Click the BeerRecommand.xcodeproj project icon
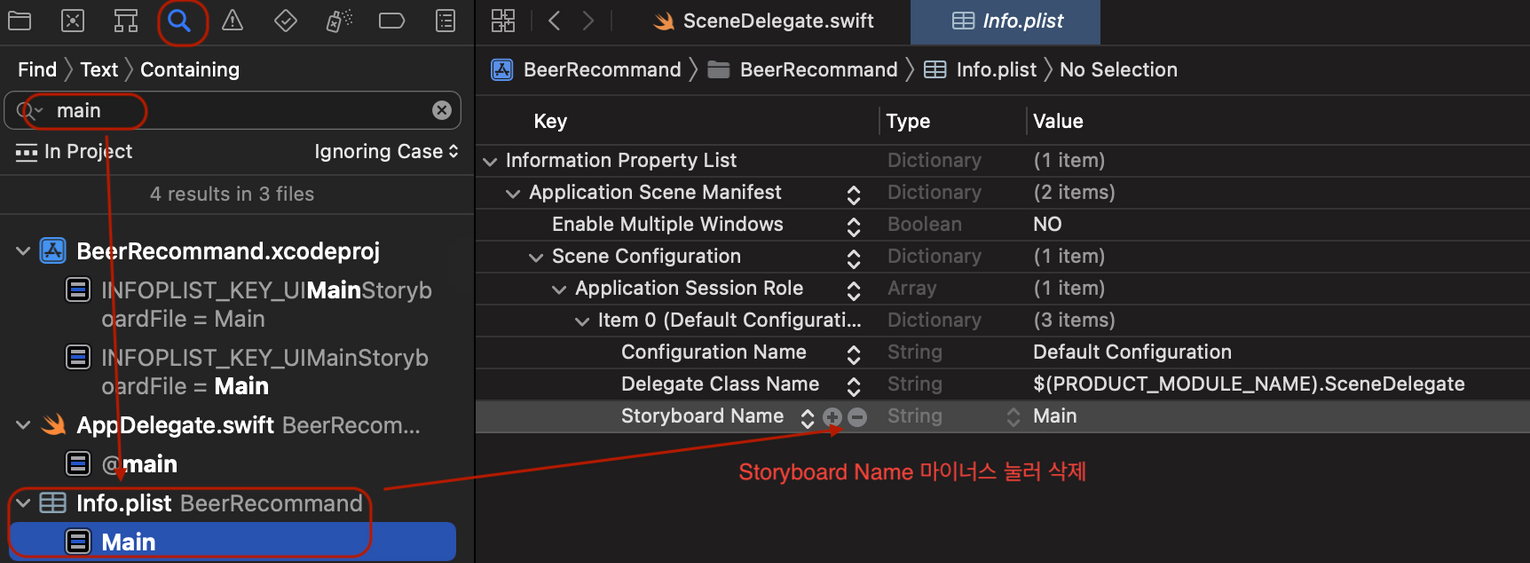The image size is (1530, 563). pos(53,251)
